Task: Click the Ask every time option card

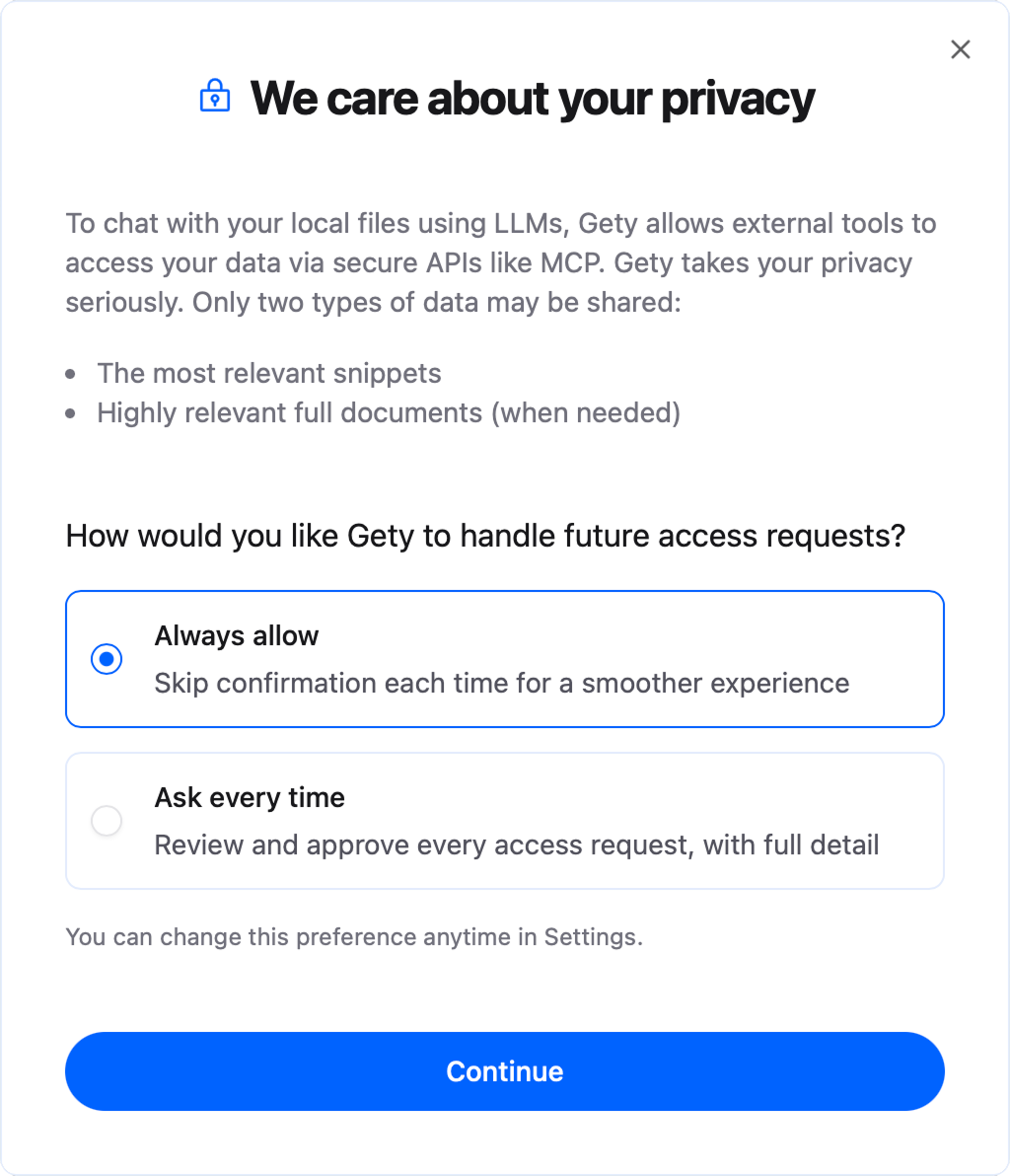Action: [x=505, y=820]
